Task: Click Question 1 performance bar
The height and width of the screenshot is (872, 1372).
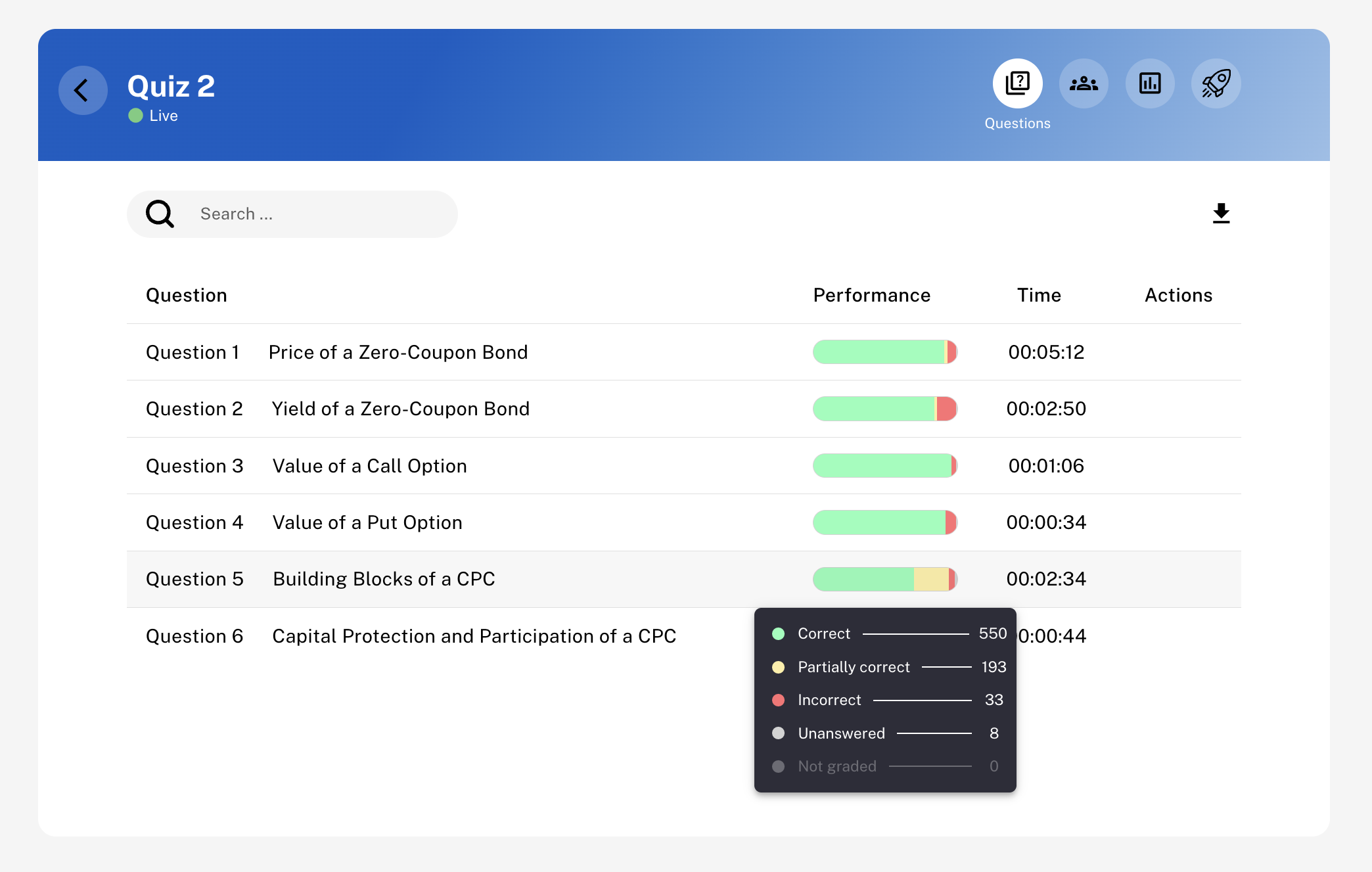Action: pos(884,352)
